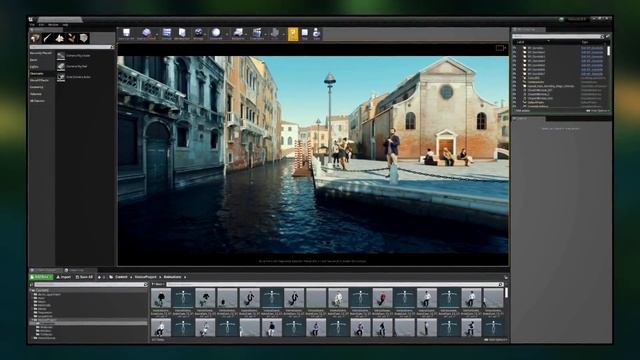Image resolution: width=640 pixels, height=360 pixels.
Task: Open the Cinematics toolbar icon
Action: pos(257,33)
